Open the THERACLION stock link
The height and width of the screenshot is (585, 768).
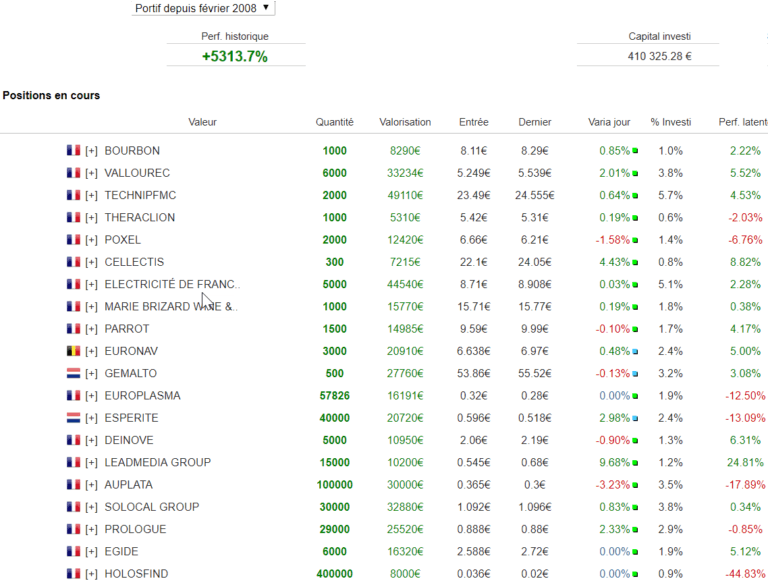[x=139, y=218]
